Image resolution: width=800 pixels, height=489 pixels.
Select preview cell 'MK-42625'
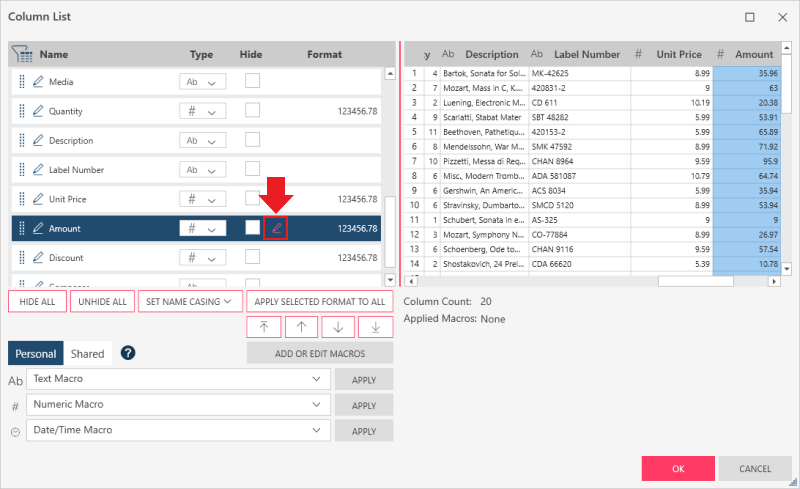click(x=580, y=73)
